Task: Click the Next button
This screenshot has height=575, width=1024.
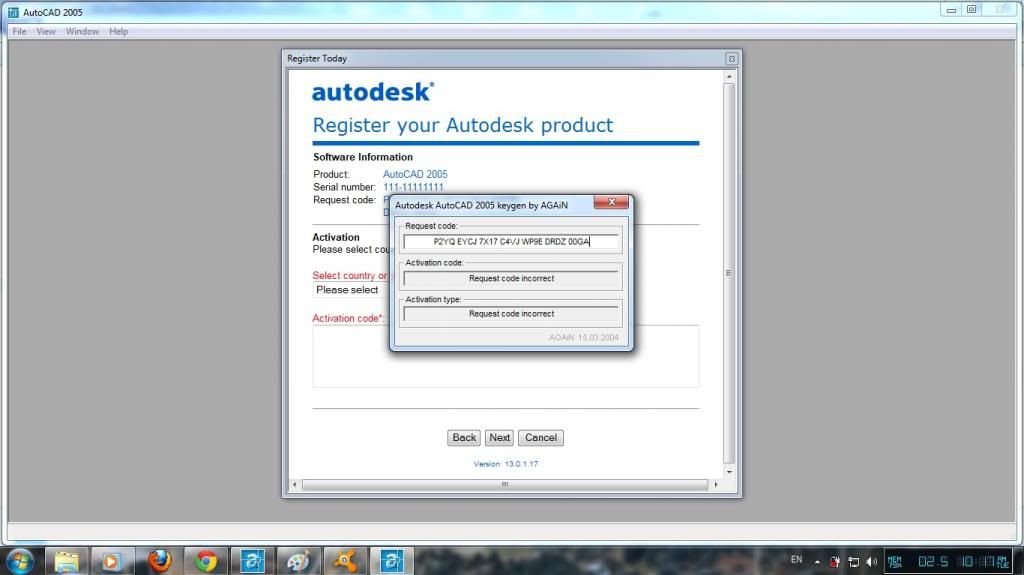Action: tap(499, 438)
